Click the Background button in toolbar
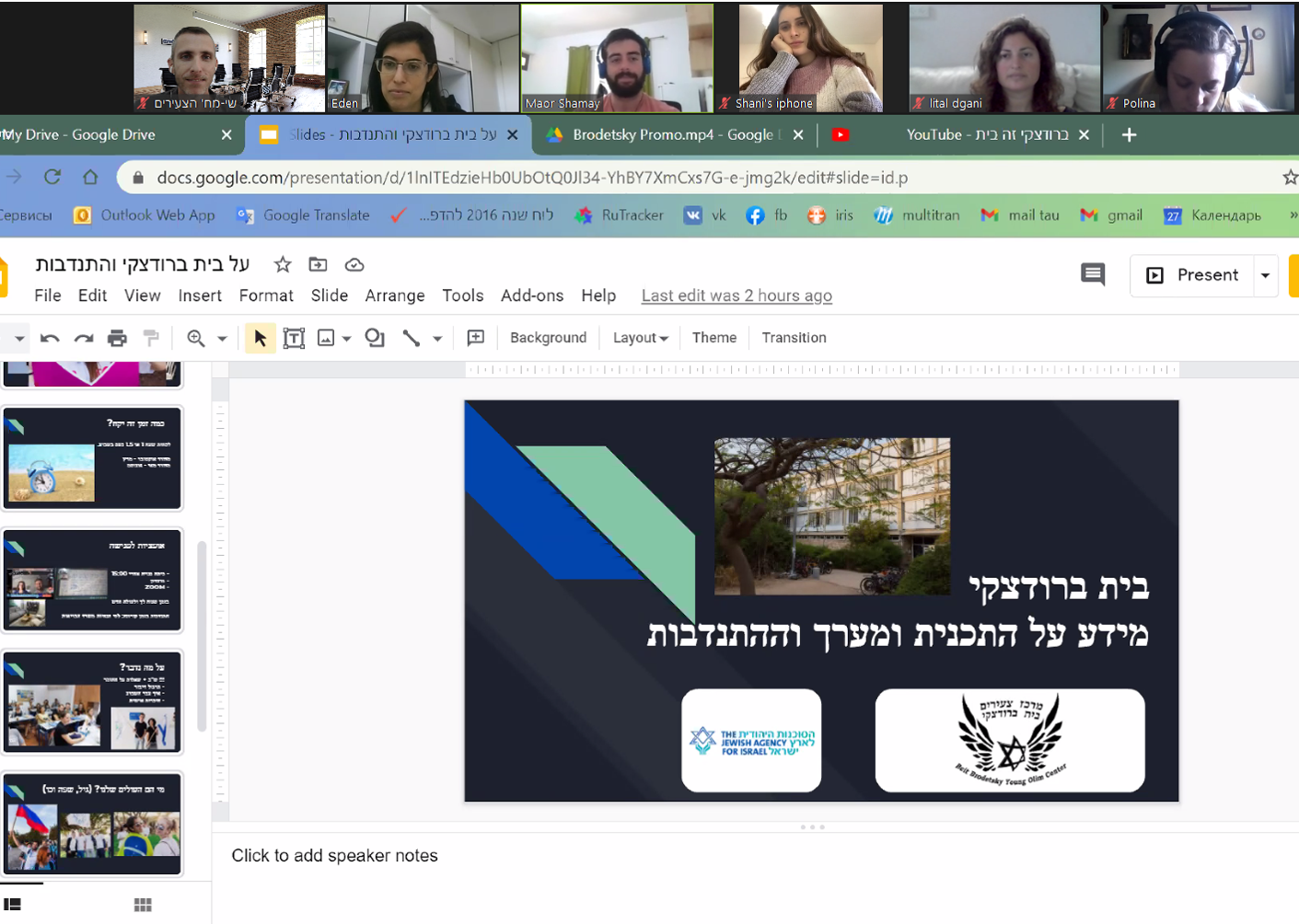Screen dimensions: 1299x924 [x=548, y=338]
